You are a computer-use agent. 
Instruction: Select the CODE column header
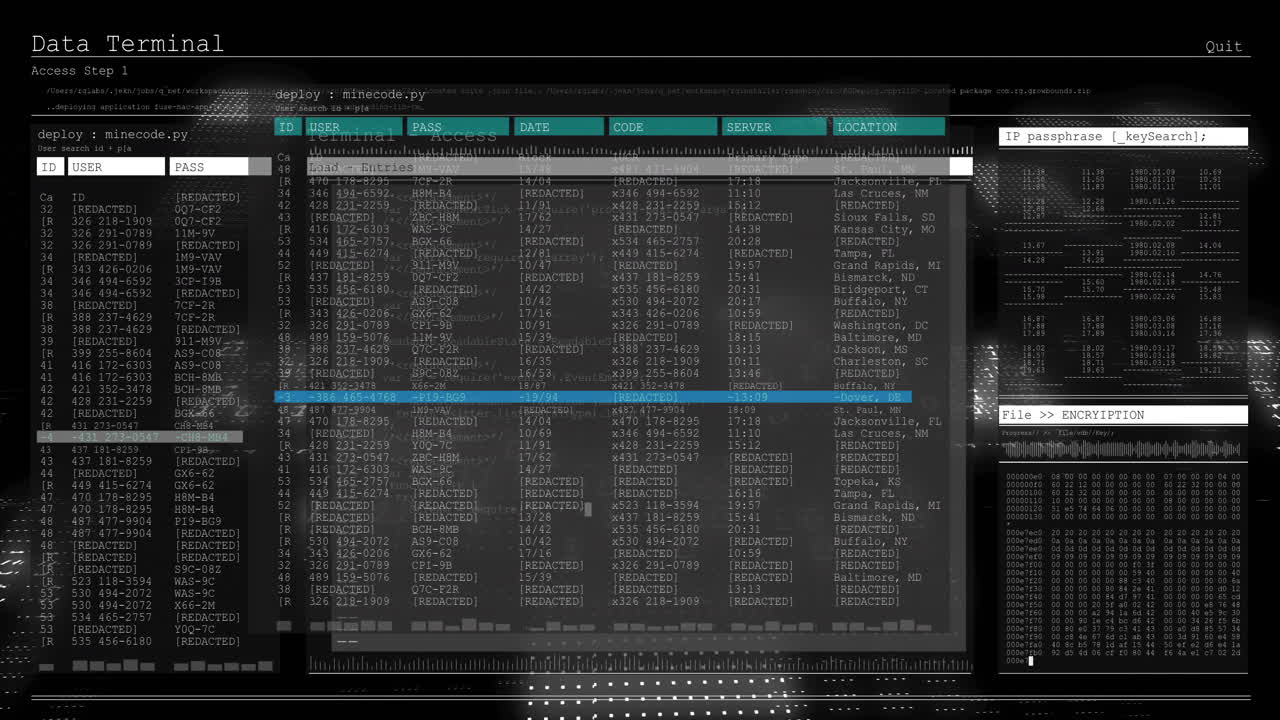[662, 127]
